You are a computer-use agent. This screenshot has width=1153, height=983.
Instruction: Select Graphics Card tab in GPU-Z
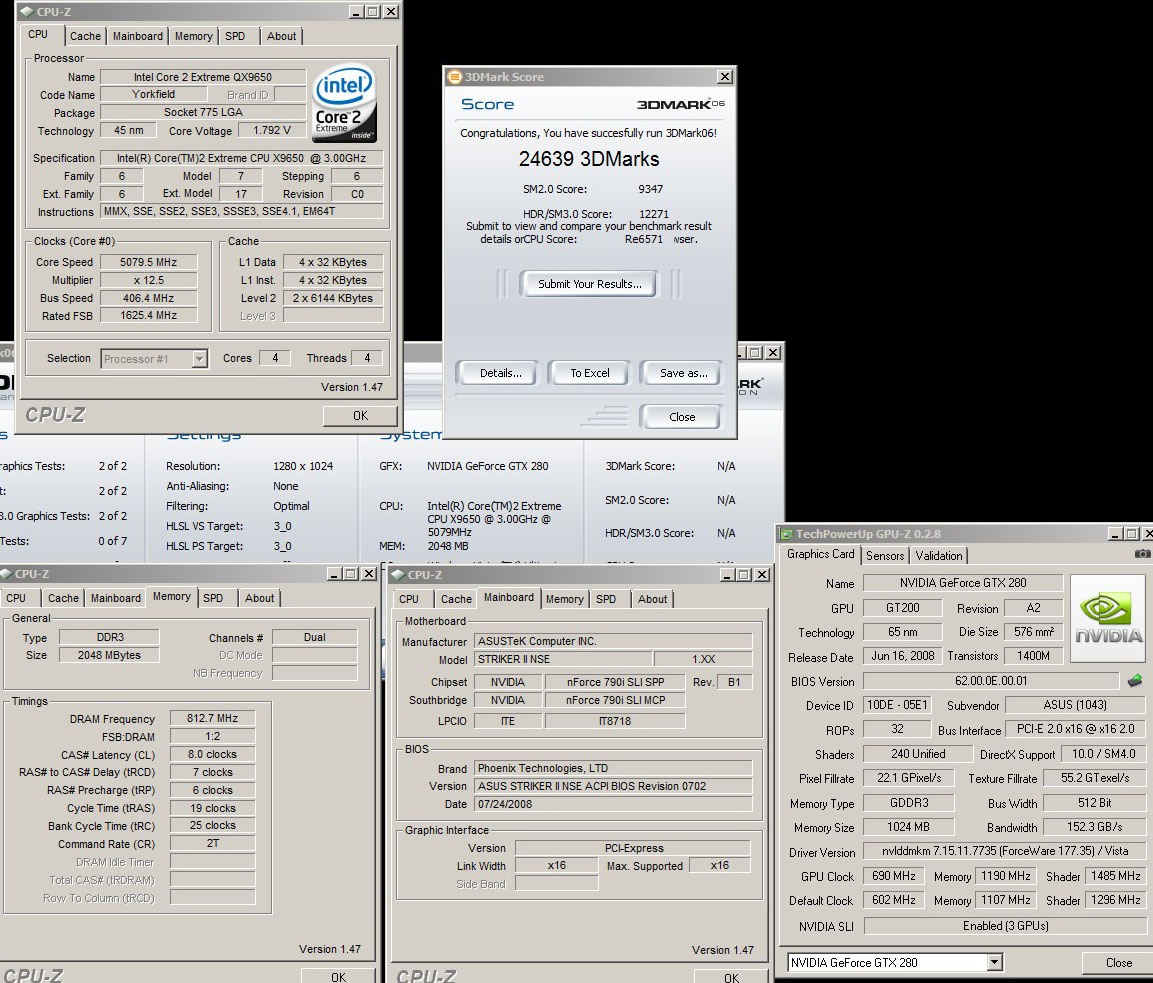(x=820, y=554)
